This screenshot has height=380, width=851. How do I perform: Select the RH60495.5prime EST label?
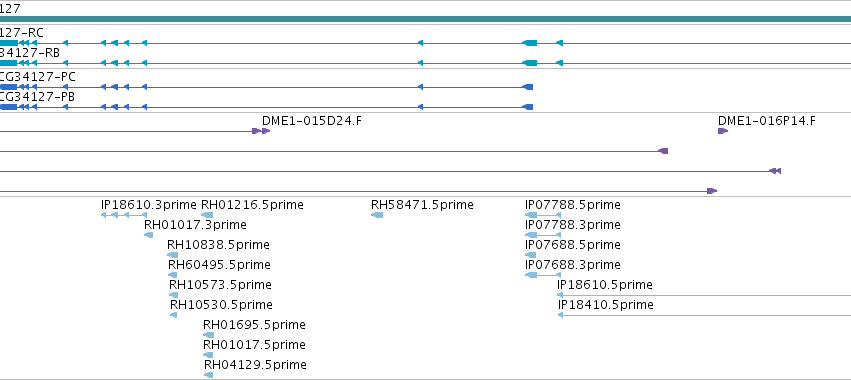pos(219,265)
